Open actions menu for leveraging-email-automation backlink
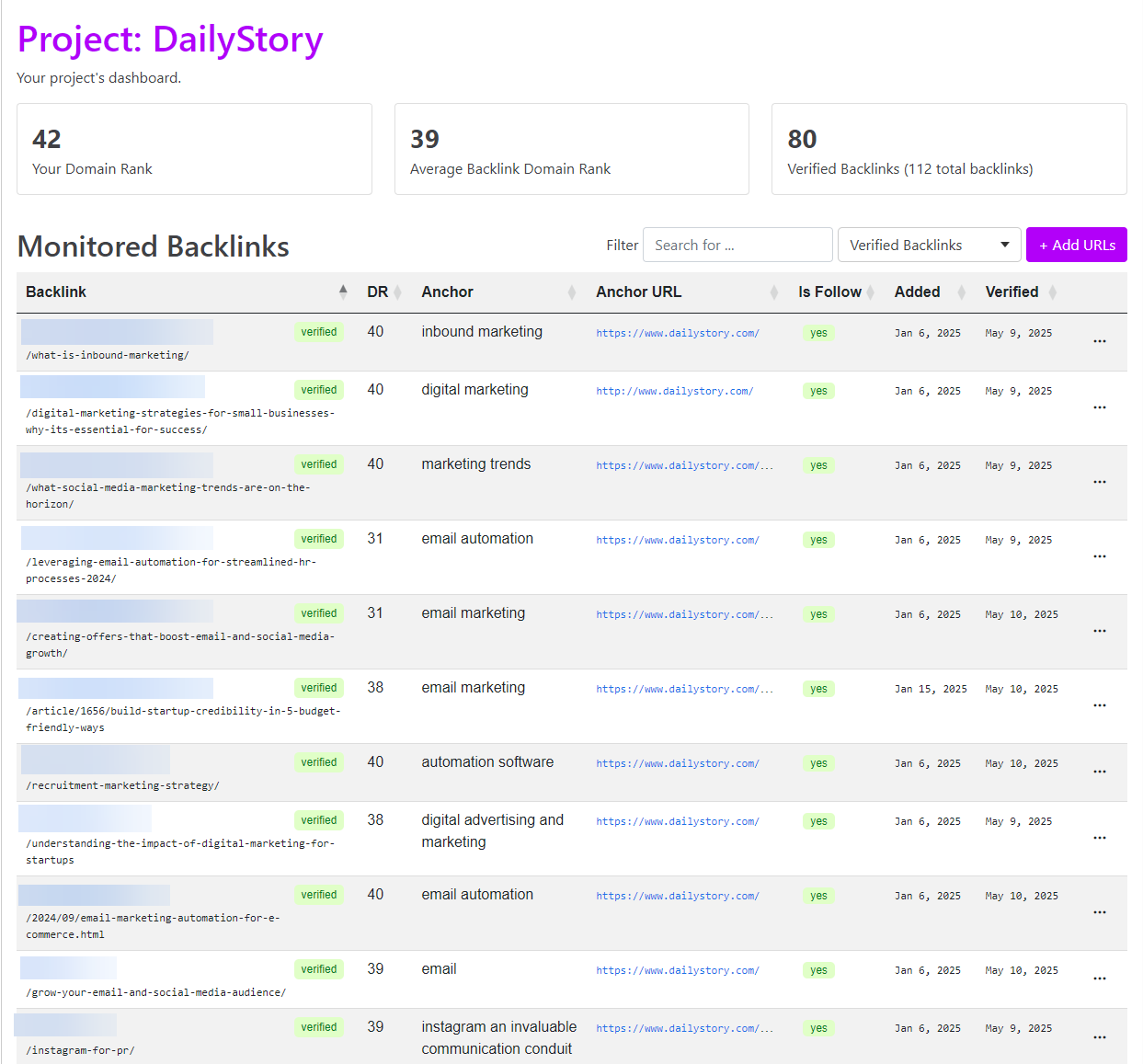Viewport: 1143px width, 1064px height. coord(1099,556)
